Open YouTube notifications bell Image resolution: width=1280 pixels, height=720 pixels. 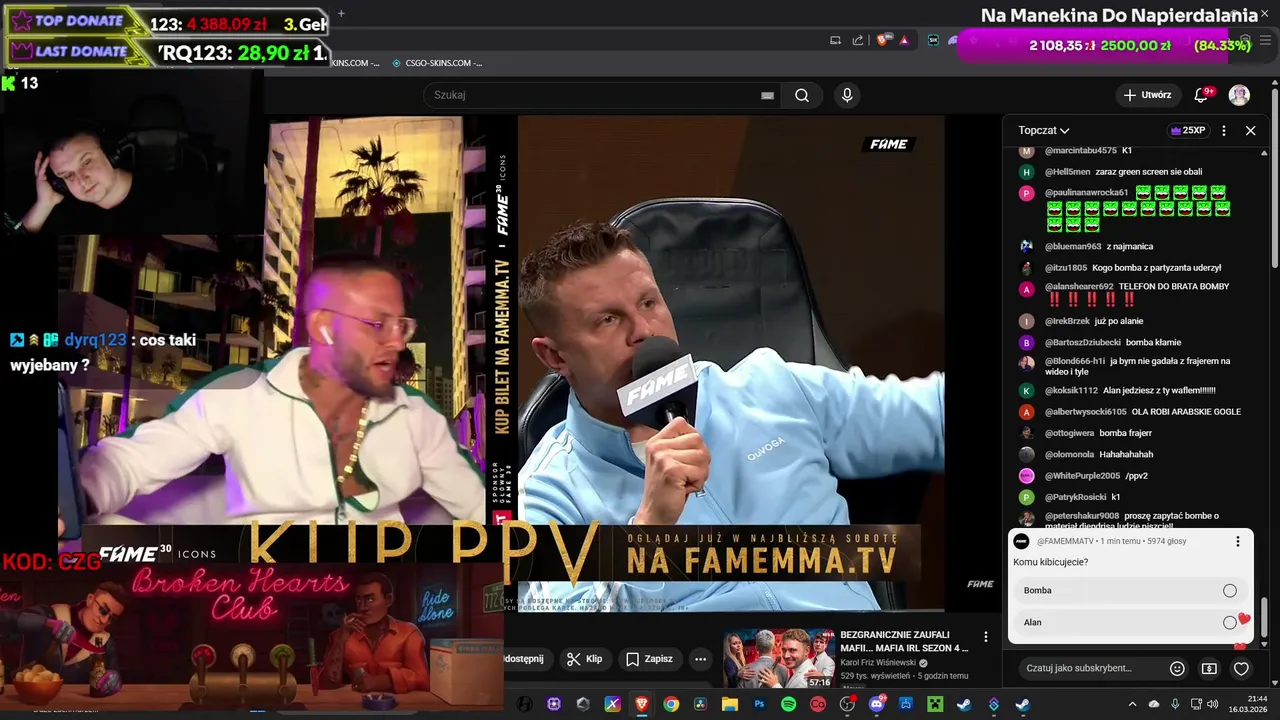[x=1202, y=94]
